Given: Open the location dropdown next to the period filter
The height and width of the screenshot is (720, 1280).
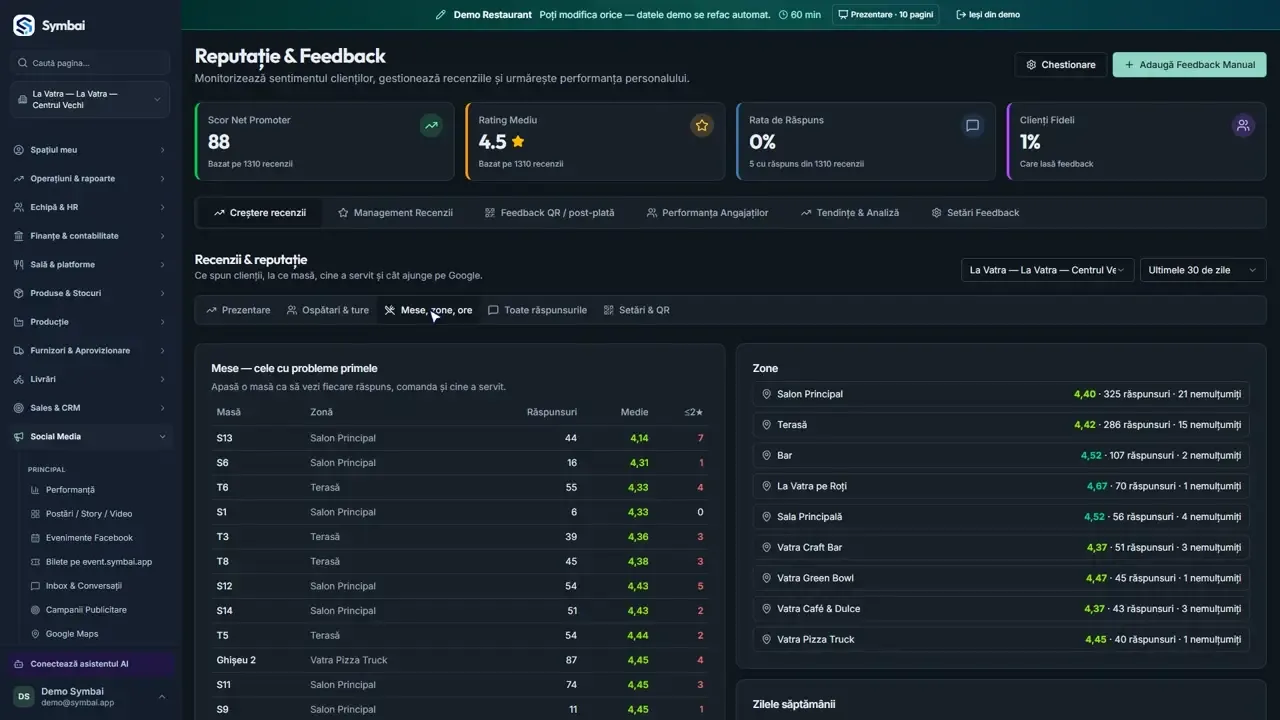Looking at the screenshot, I should [x=1048, y=270].
